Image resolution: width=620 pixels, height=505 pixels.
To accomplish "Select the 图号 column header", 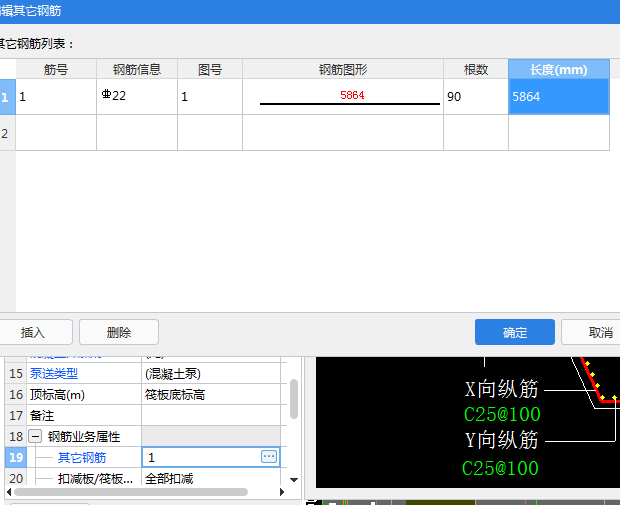I will [x=210, y=69].
